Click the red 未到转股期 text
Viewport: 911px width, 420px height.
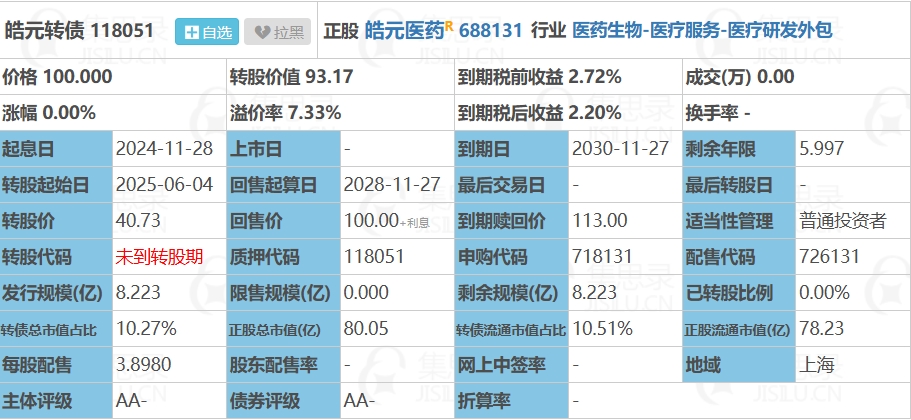click(x=160, y=257)
